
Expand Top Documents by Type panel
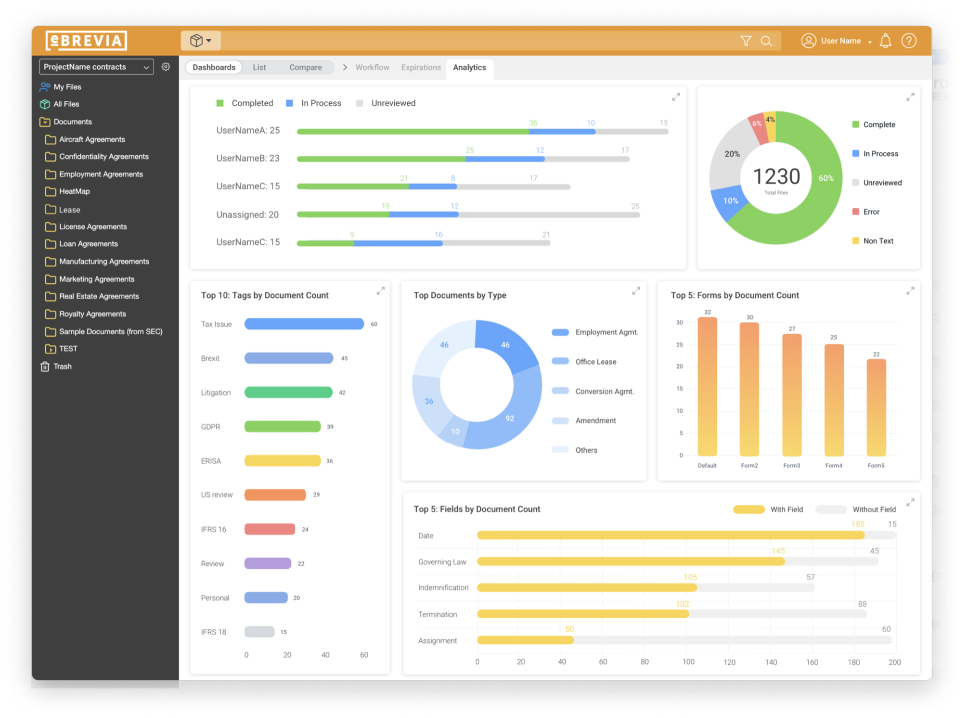[x=636, y=291]
